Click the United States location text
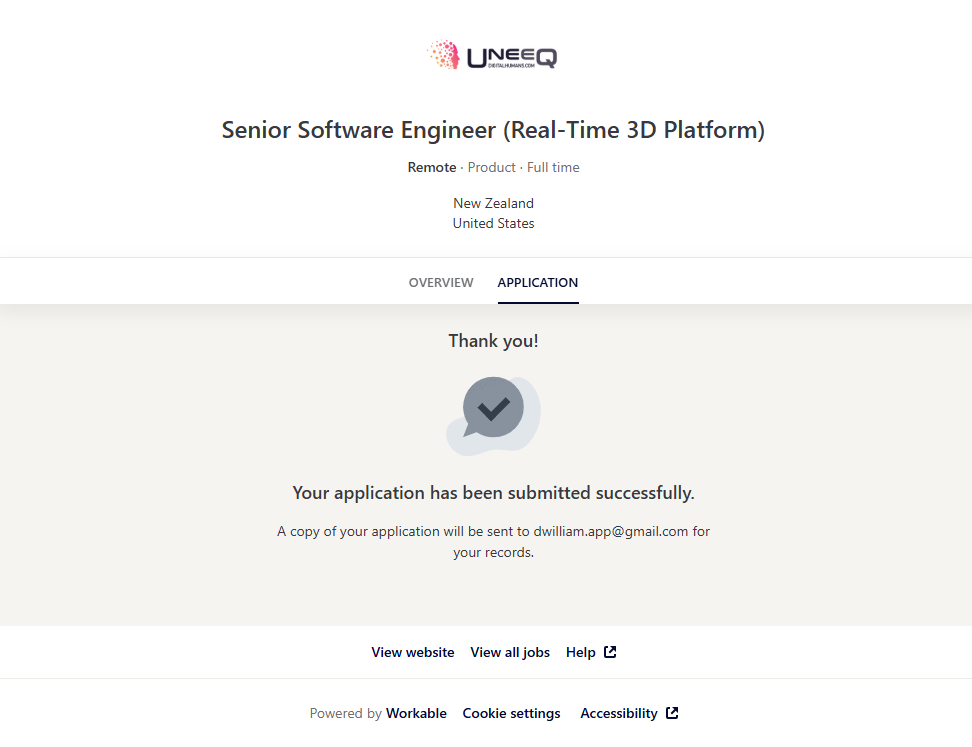Screen dimensions: 972x747 [x=493, y=223]
